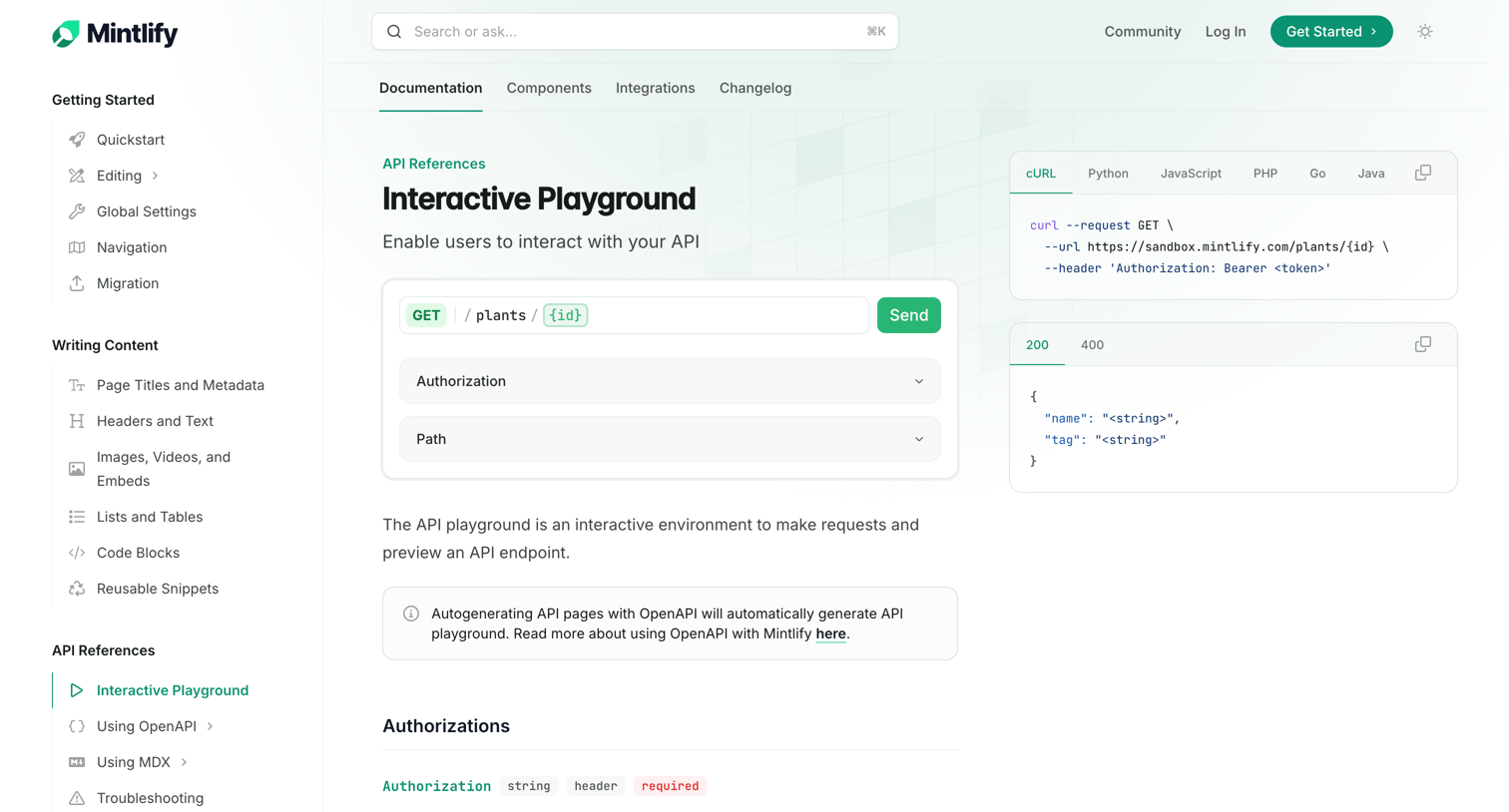The image size is (1509, 812).
Task: Click the Reusable Snippets icon
Action: [x=77, y=589]
